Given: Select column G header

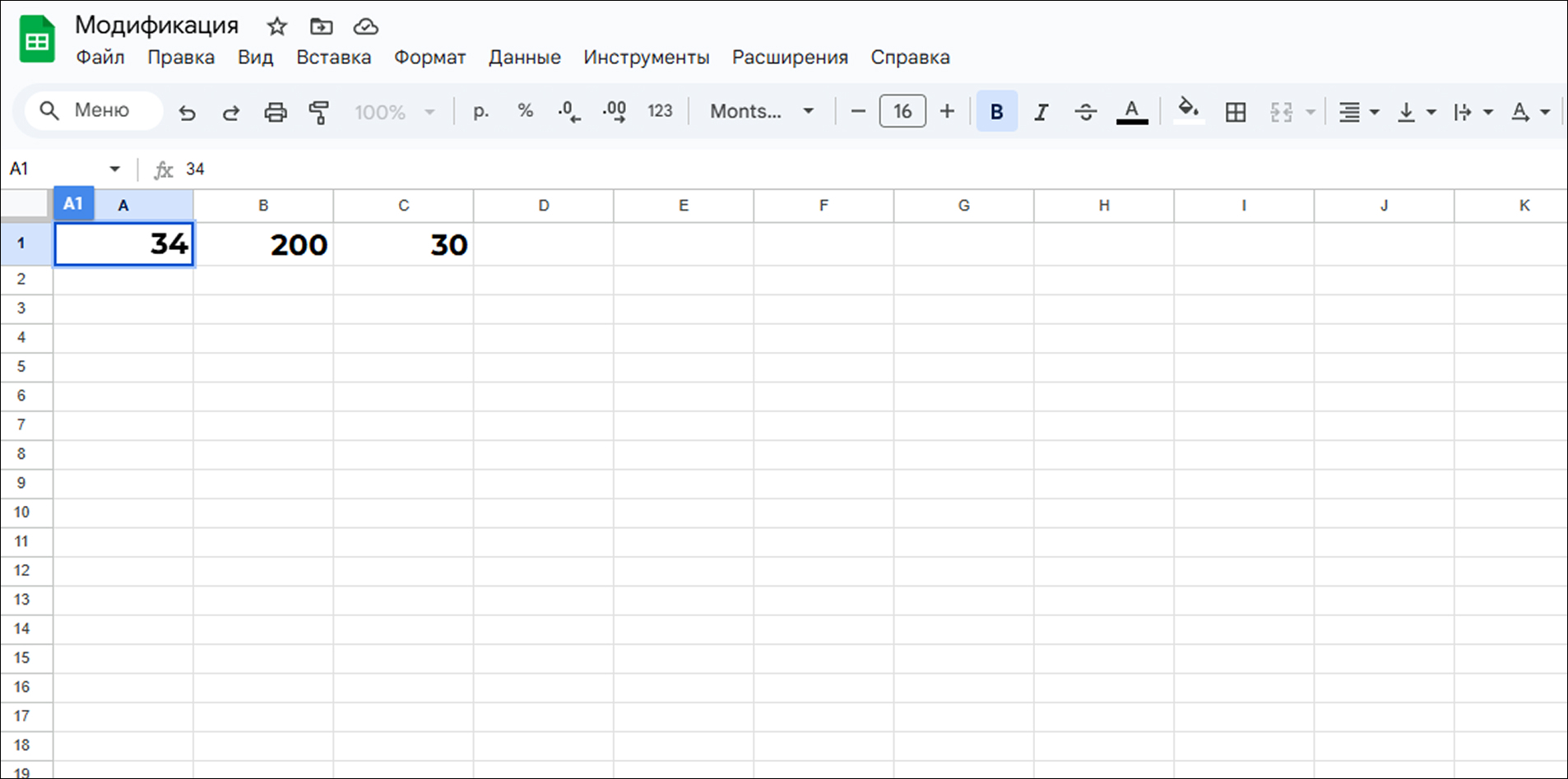Looking at the screenshot, I should [x=964, y=206].
